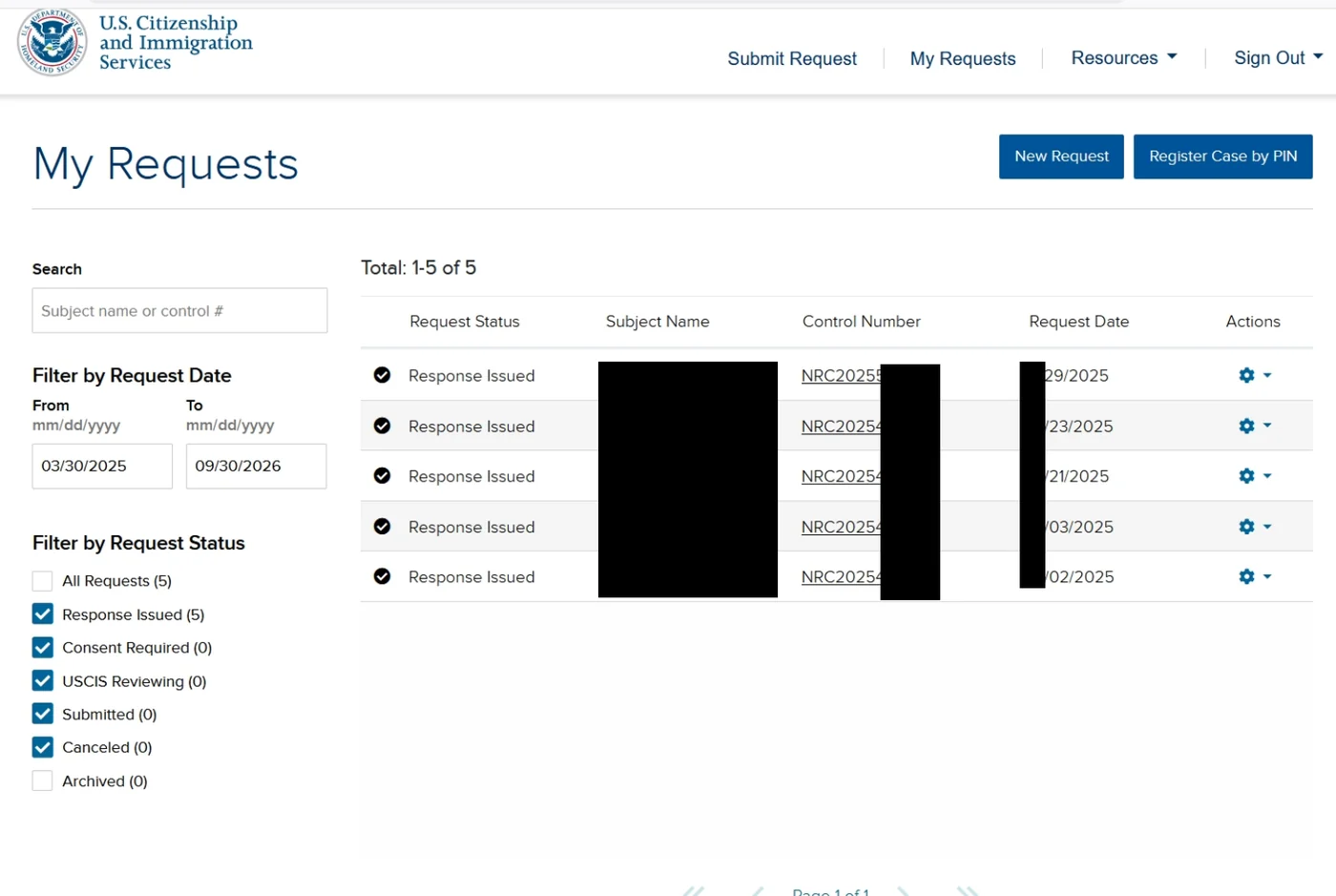This screenshot has width=1336, height=896.
Task: Click the status checkmark icon in the 02/2025 row
Action: click(382, 576)
